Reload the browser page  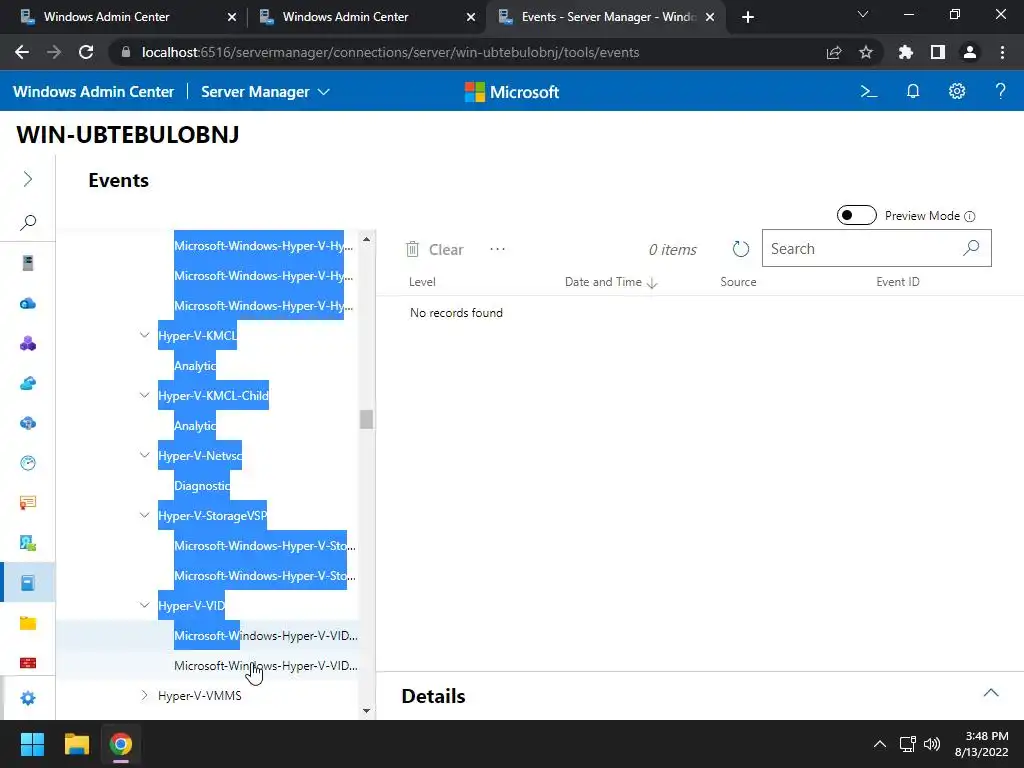tap(86, 52)
